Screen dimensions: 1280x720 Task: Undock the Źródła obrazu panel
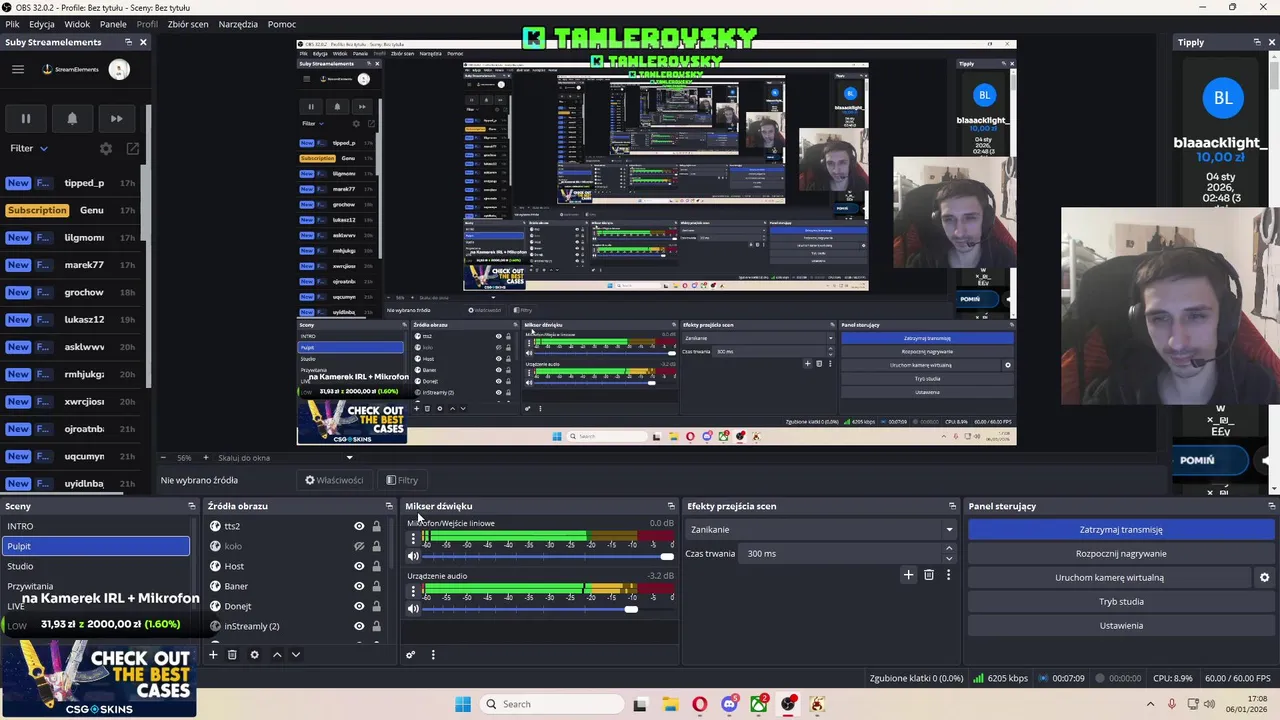coord(389,506)
